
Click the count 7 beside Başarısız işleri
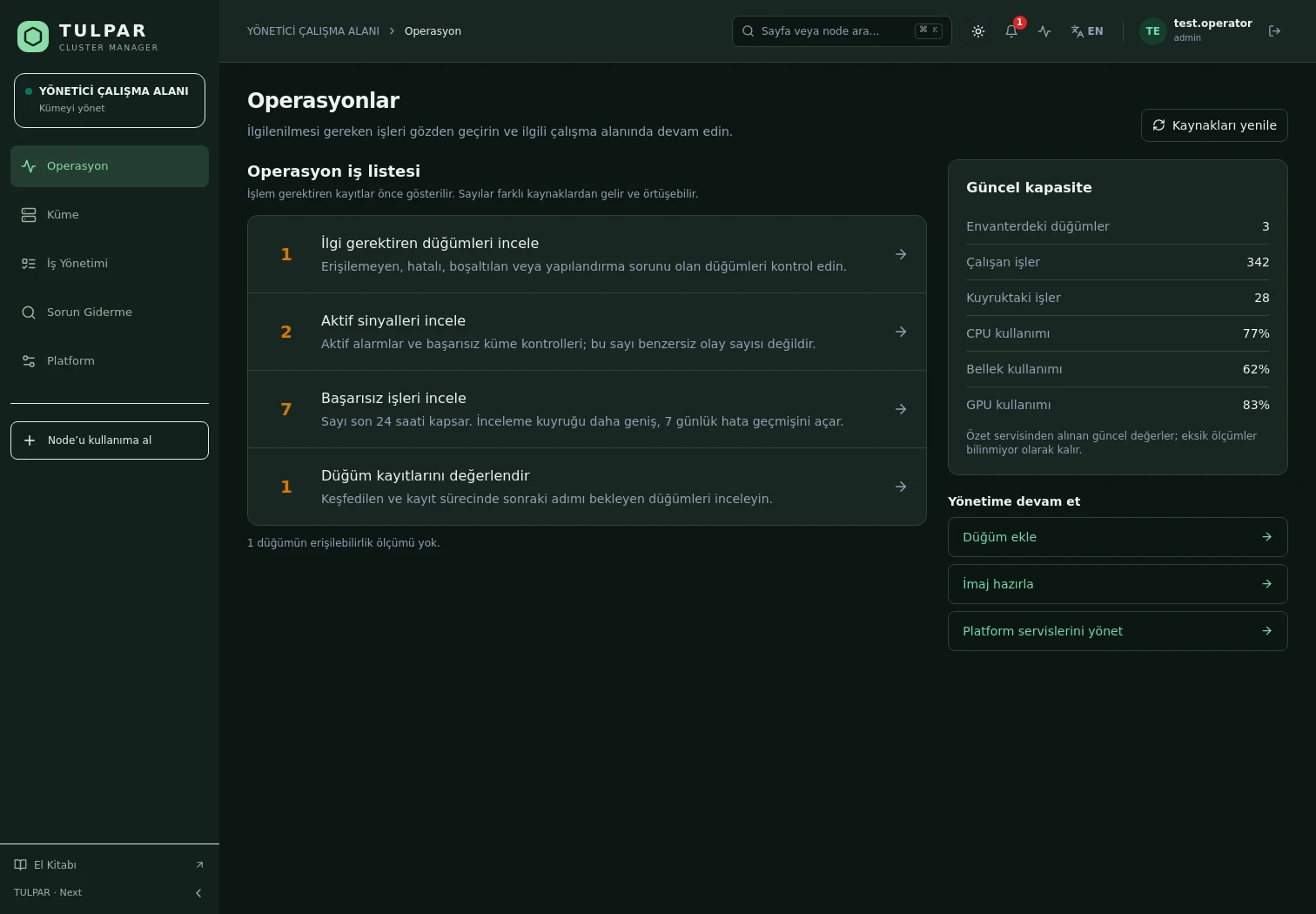coord(285,409)
